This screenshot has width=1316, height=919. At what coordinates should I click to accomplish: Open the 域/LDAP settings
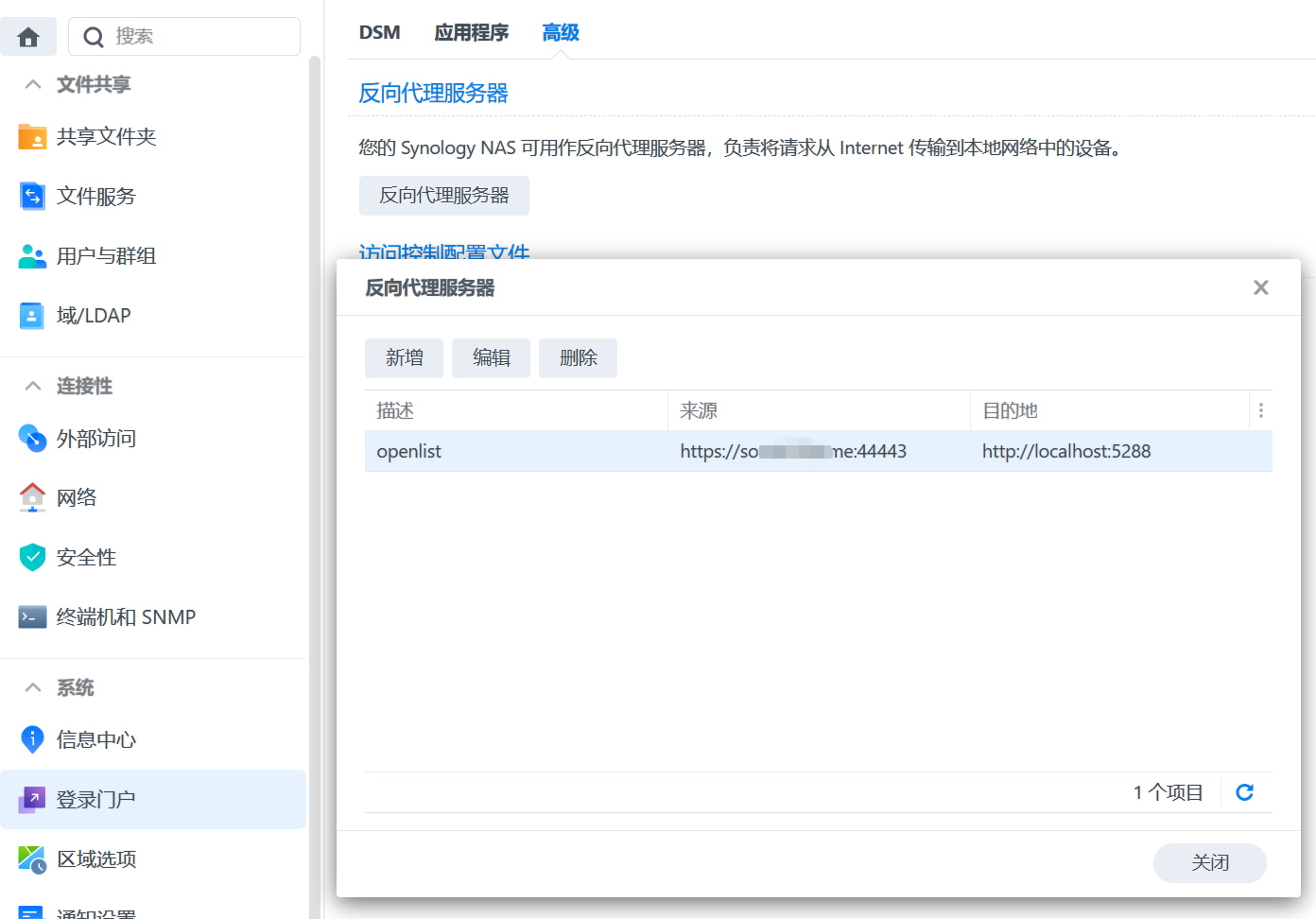93,316
